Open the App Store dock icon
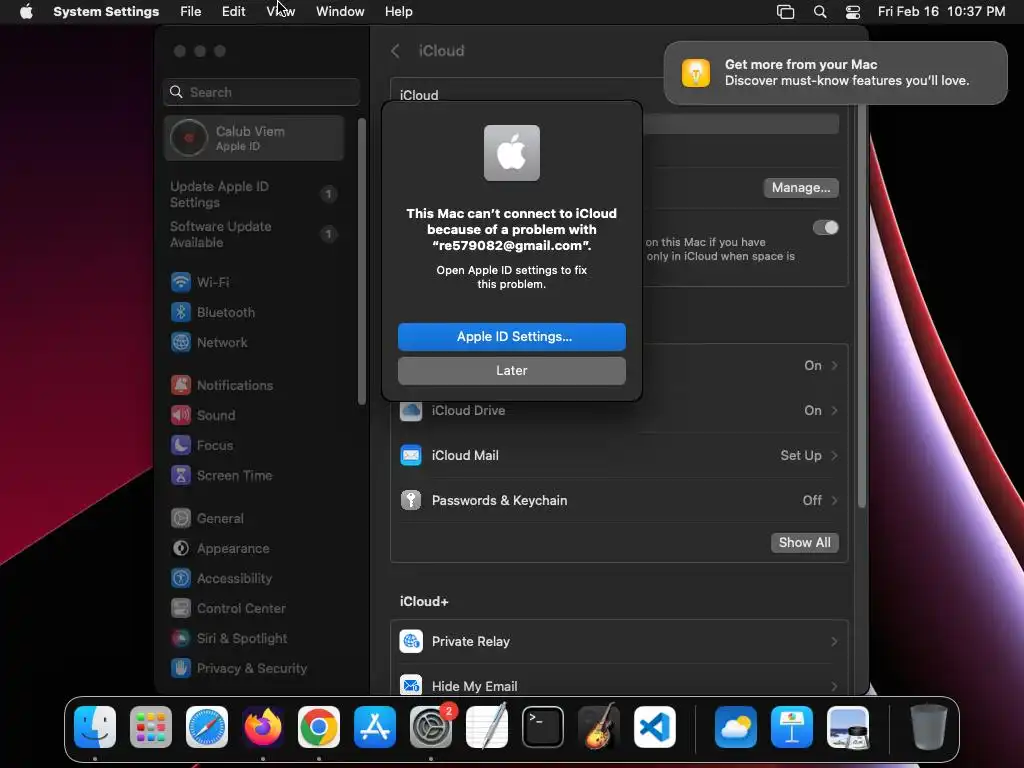The width and height of the screenshot is (1024, 768). 375,727
